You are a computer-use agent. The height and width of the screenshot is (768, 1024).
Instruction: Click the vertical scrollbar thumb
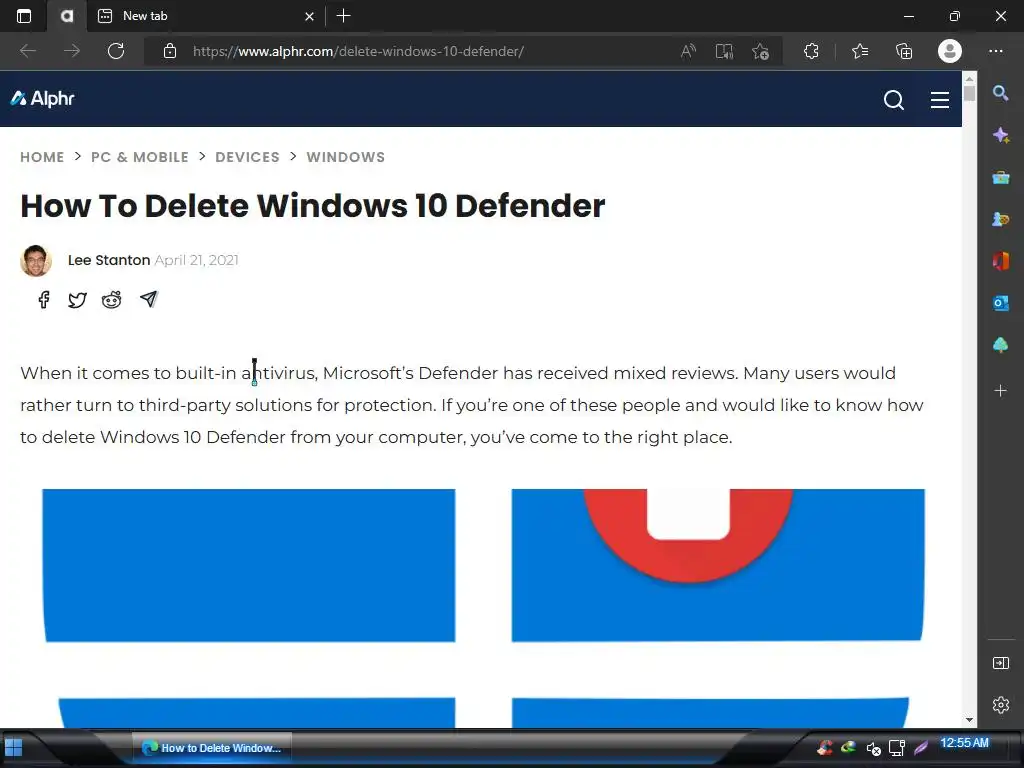pos(969,93)
